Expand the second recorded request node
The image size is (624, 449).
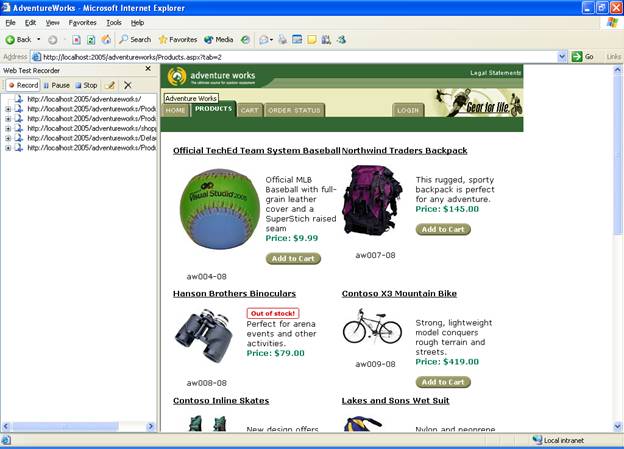pos(8,109)
